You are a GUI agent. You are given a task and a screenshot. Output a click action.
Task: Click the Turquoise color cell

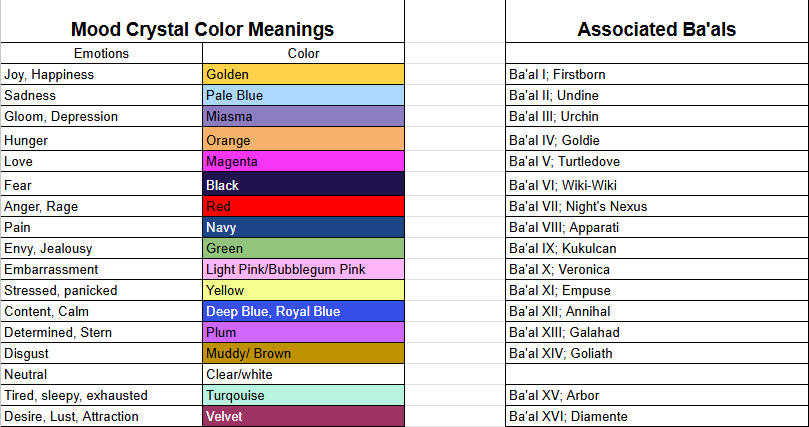(x=303, y=395)
